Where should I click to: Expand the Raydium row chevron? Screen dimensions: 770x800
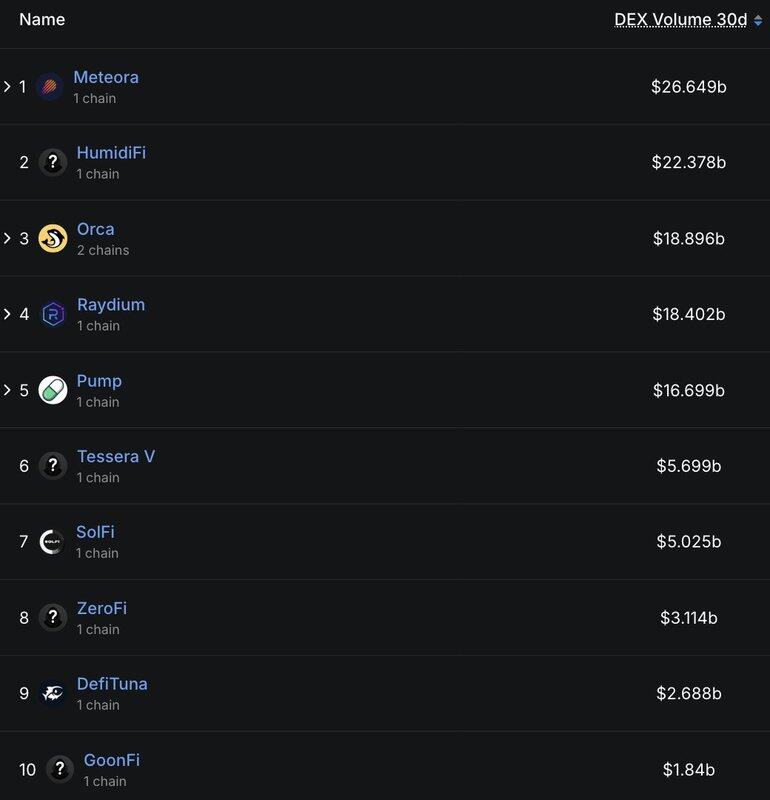click(7, 314)
